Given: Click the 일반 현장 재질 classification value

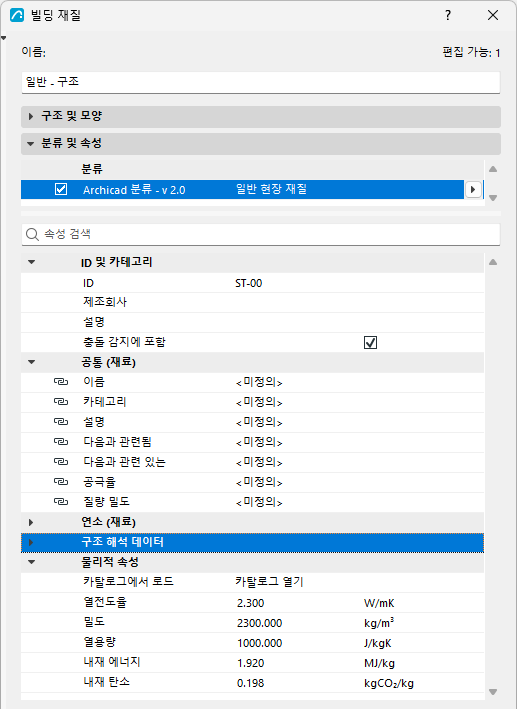Looking at the screenshot, I should coord(271,189).
